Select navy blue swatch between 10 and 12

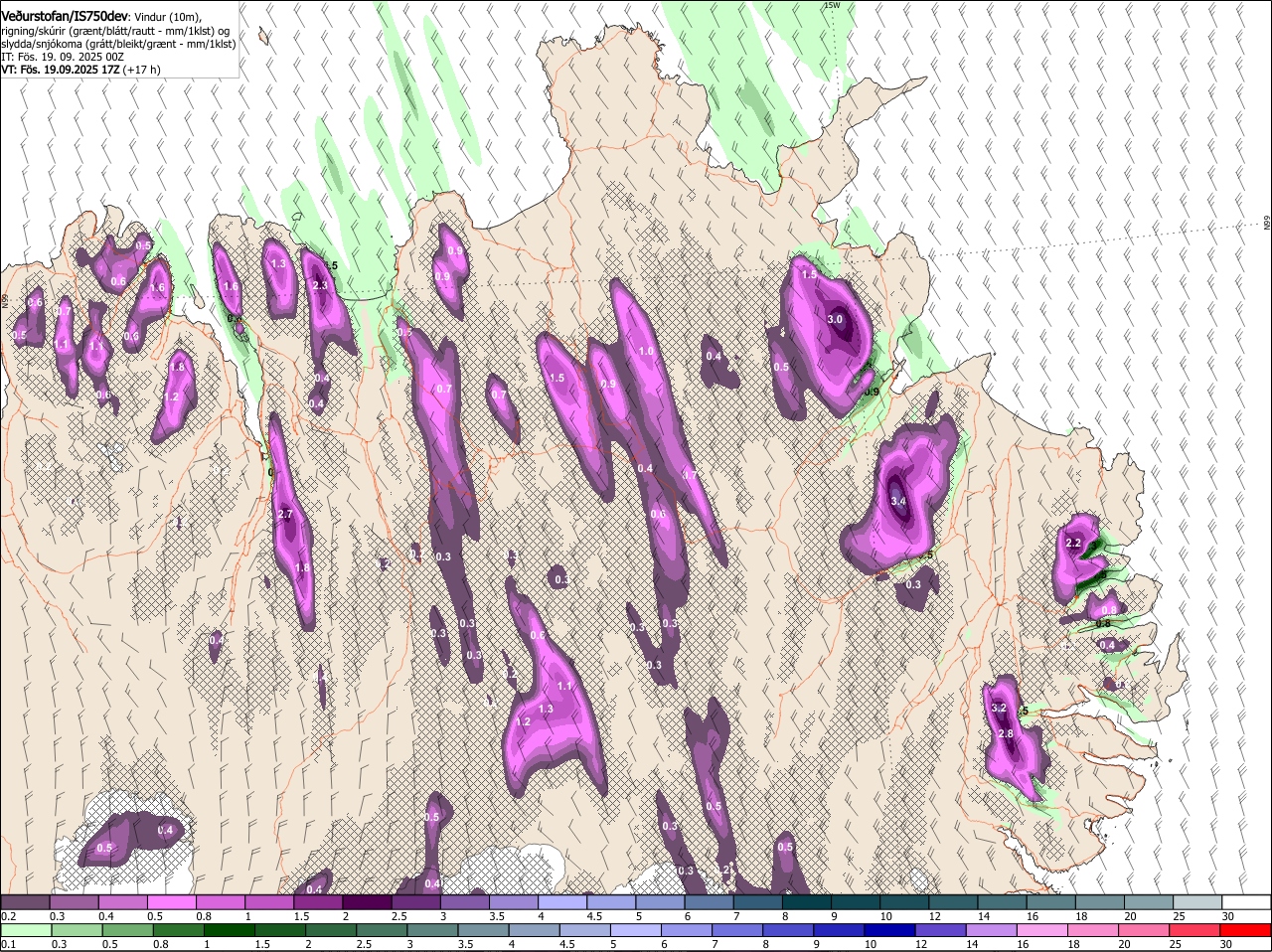tap(890, 931)
